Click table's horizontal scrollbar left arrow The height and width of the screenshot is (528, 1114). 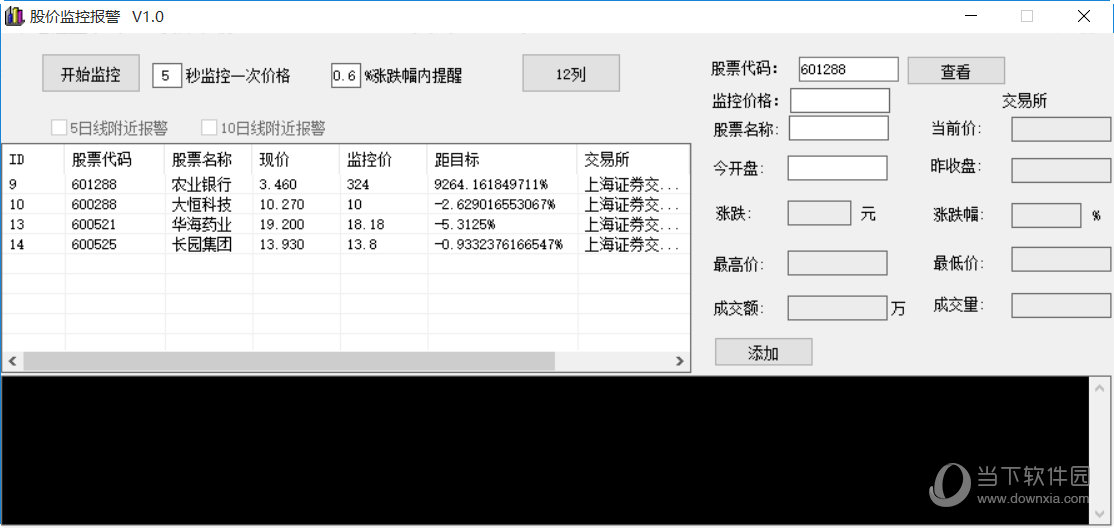(12, 361)
